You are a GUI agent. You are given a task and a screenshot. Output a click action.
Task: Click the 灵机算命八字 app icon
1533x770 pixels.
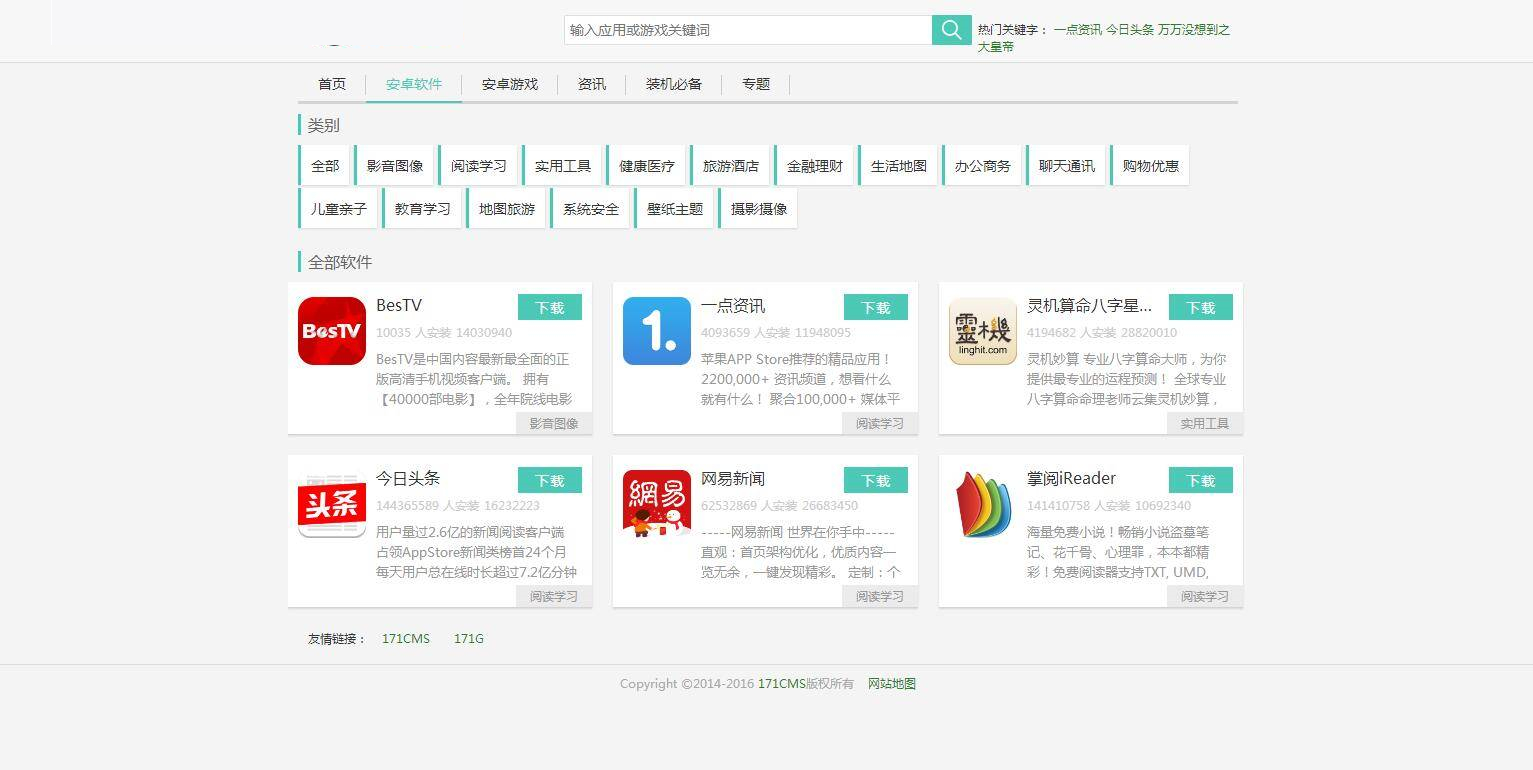click(982, 330)
